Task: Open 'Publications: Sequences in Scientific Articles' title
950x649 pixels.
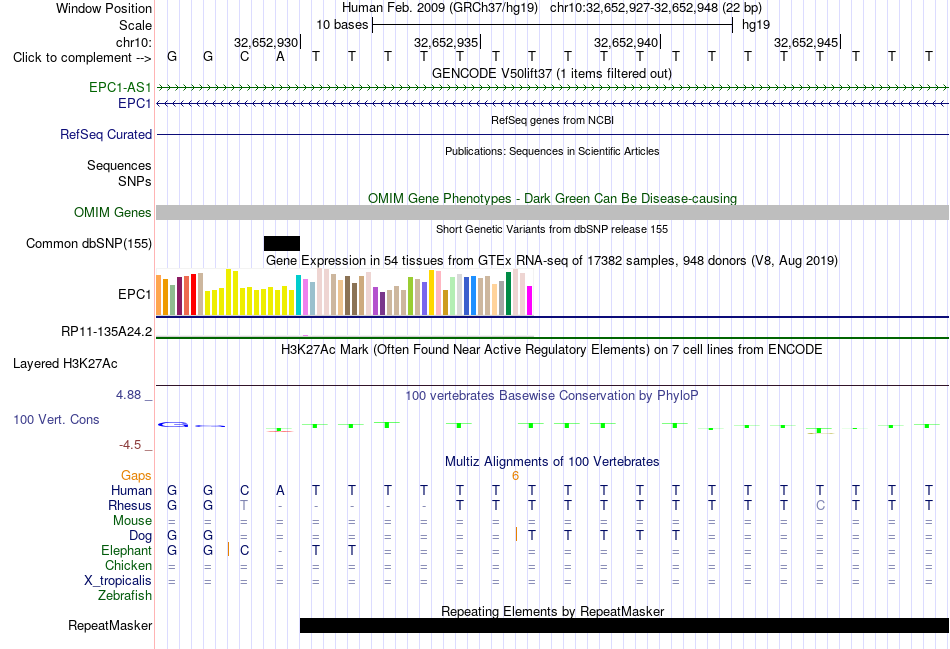Action: (x=552, y=151)
